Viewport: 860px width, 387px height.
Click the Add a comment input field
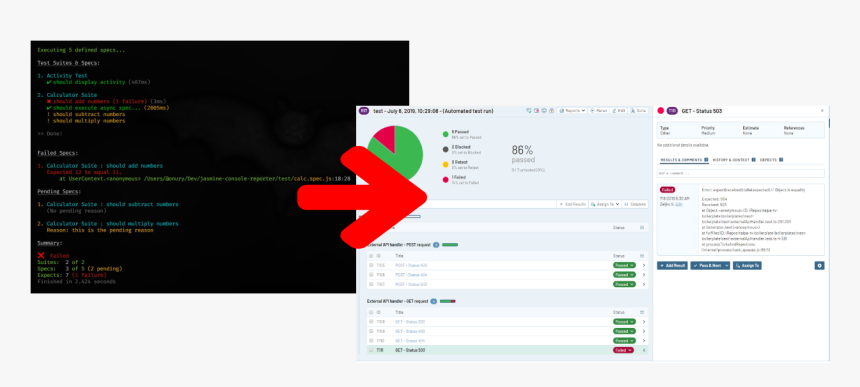click(x=740, y=173)
